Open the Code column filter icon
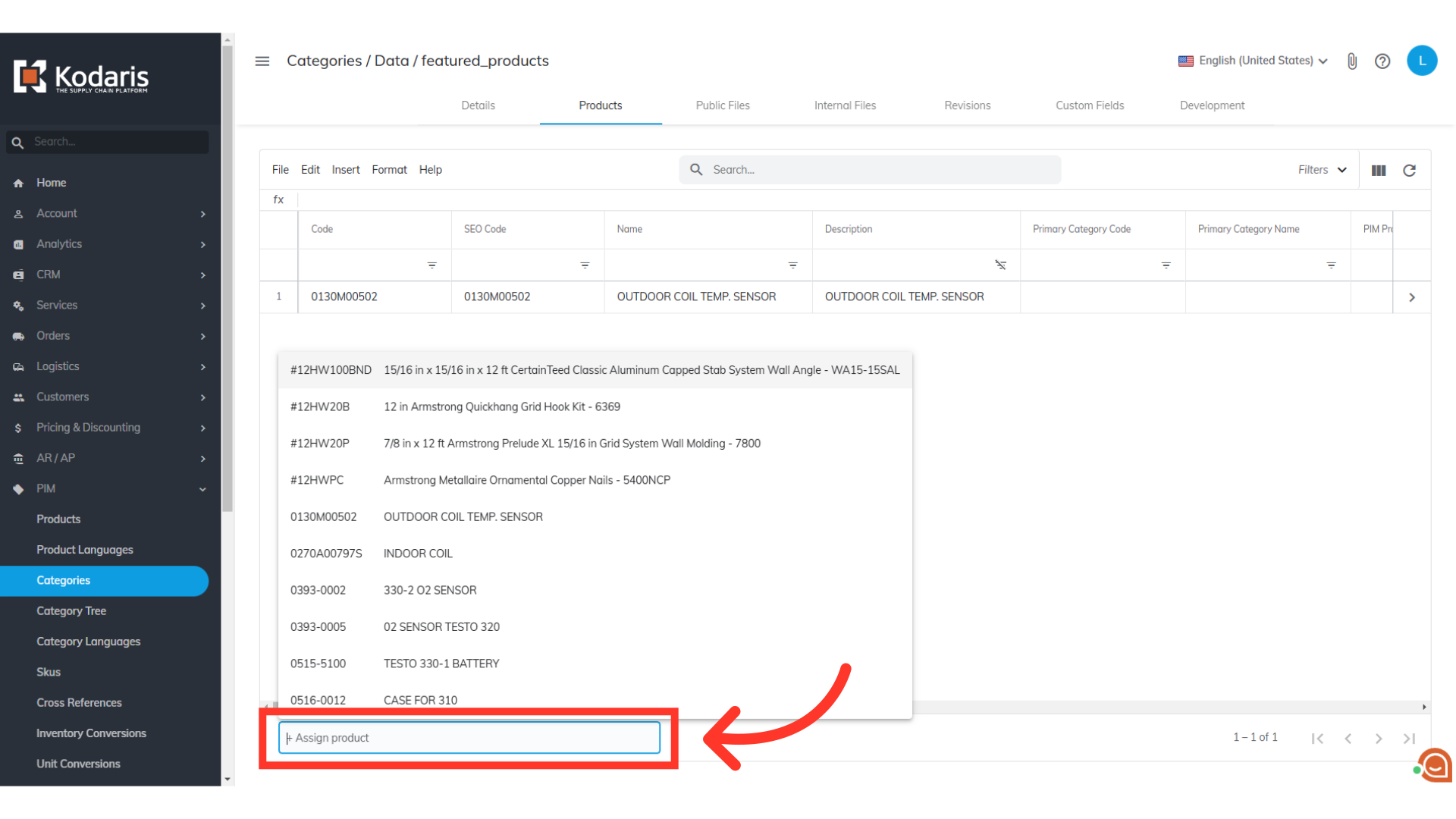 click(431, 265)
